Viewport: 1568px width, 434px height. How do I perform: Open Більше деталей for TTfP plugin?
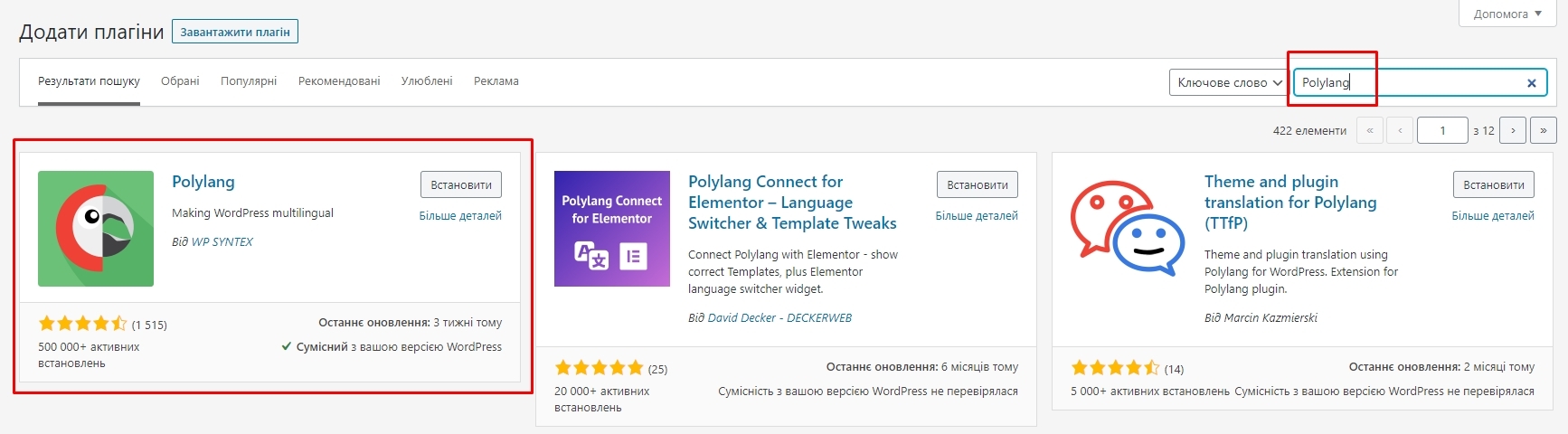click(1493, 216)
